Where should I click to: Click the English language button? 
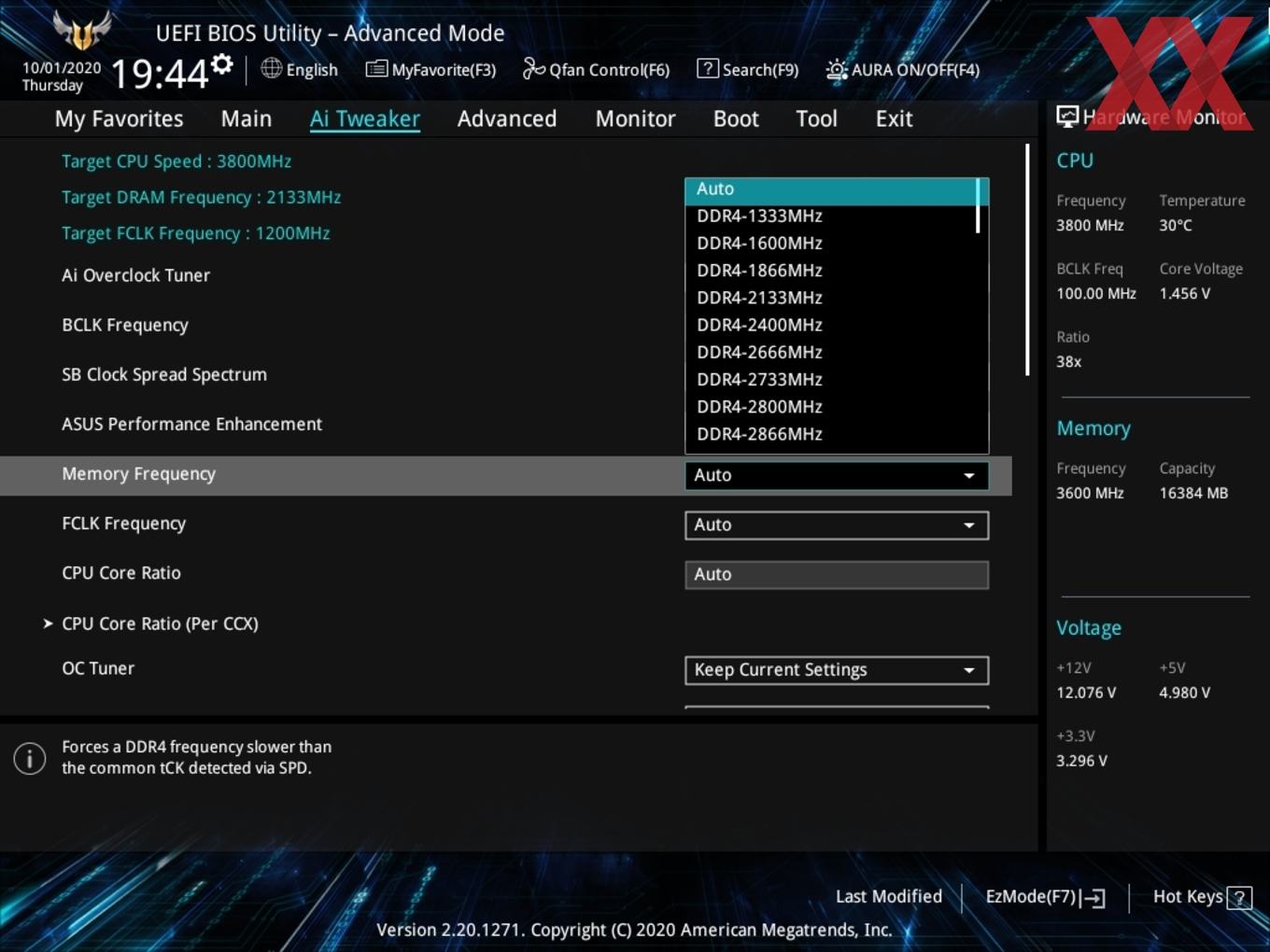[300, 69]
